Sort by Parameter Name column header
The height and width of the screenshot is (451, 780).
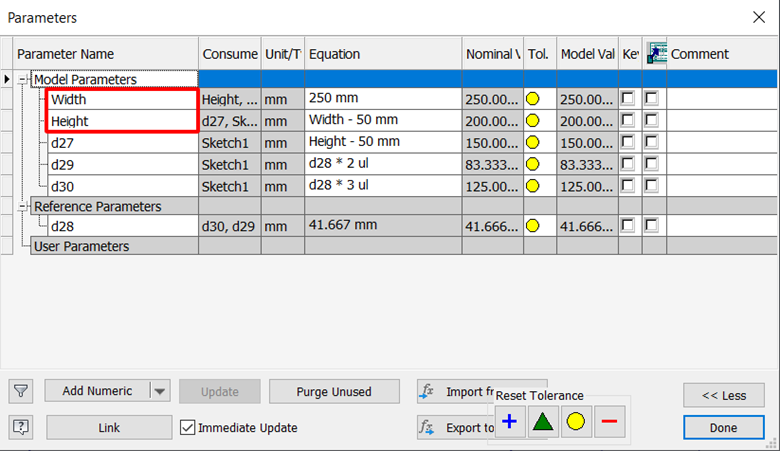(106, 54)
